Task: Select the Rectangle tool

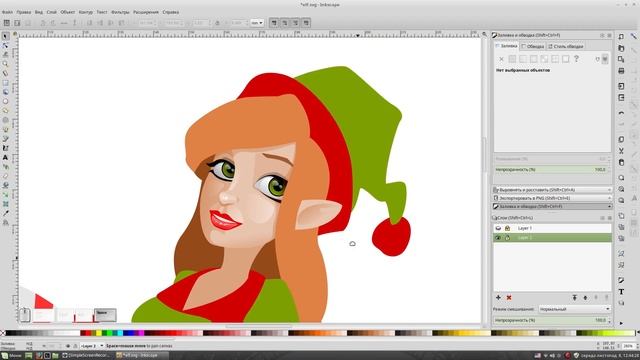Action: (x=5, y=83)
